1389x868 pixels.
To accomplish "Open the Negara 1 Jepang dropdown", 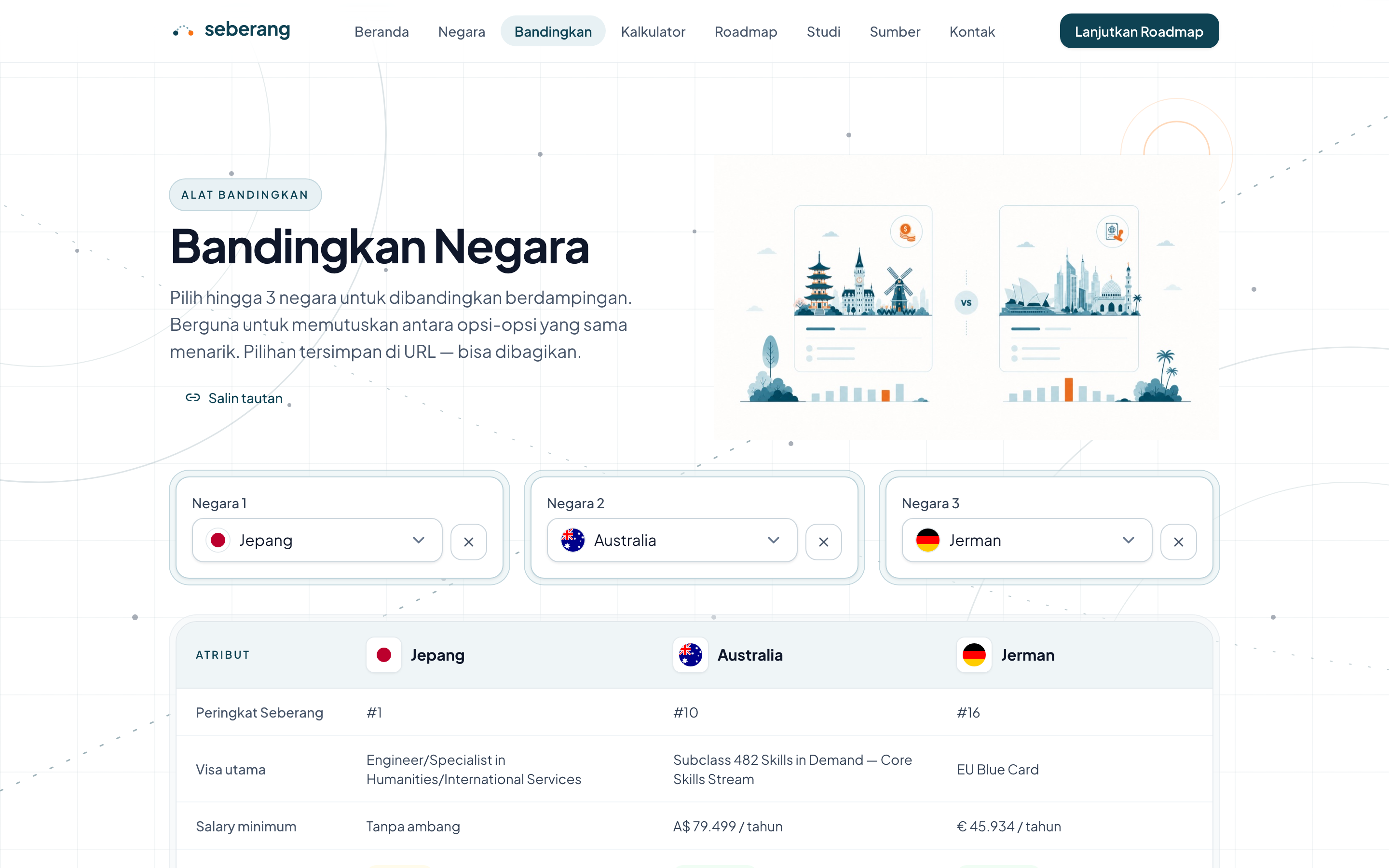I will click(x=317, y=540).
